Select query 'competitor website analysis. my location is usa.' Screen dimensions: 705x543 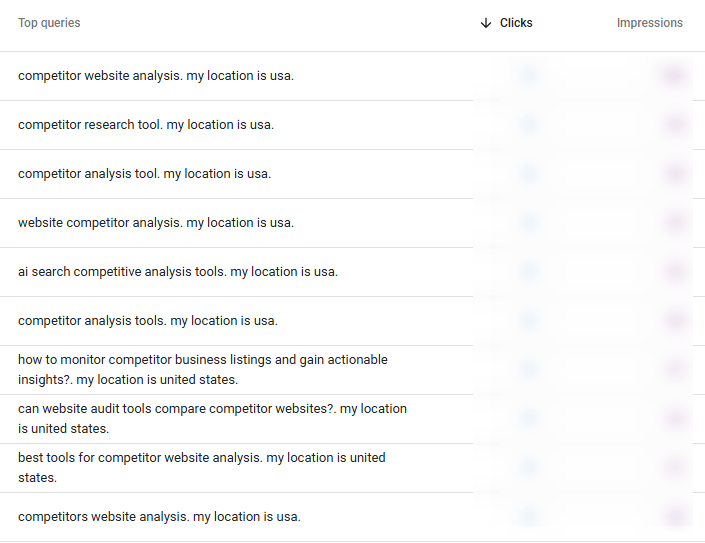pos(156,76)
